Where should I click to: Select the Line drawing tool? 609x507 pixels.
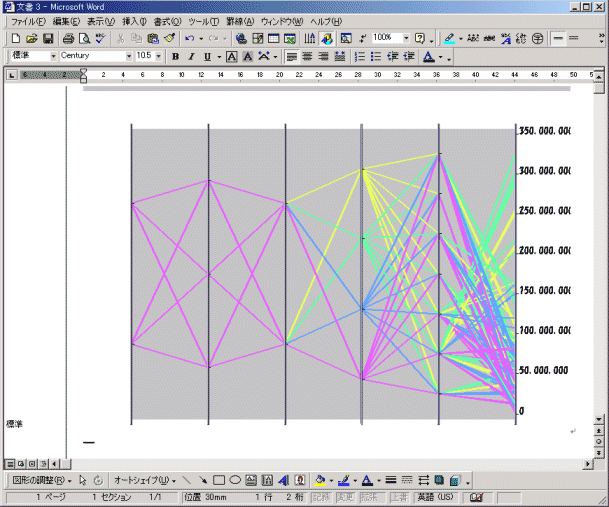point(186,480)
